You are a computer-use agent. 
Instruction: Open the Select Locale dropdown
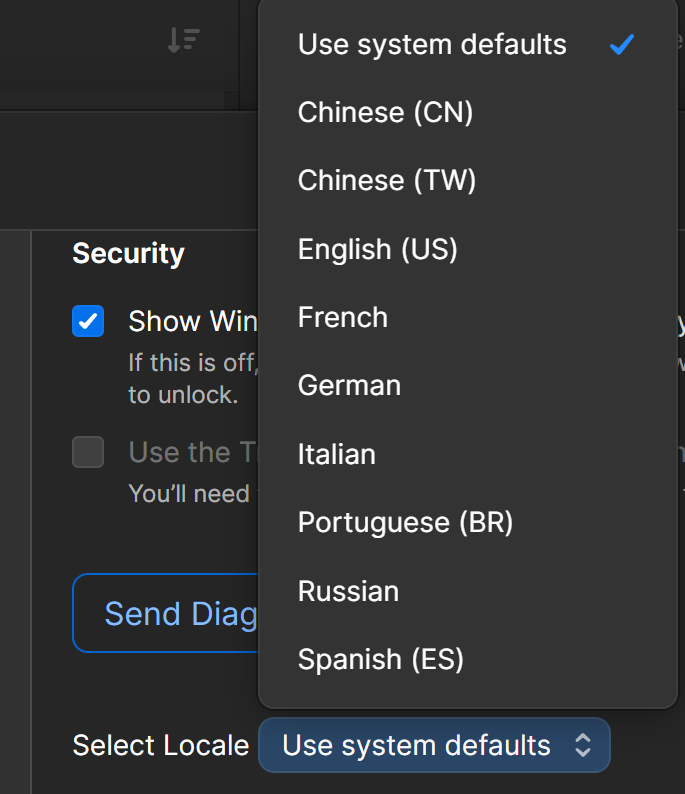(433, 745)
